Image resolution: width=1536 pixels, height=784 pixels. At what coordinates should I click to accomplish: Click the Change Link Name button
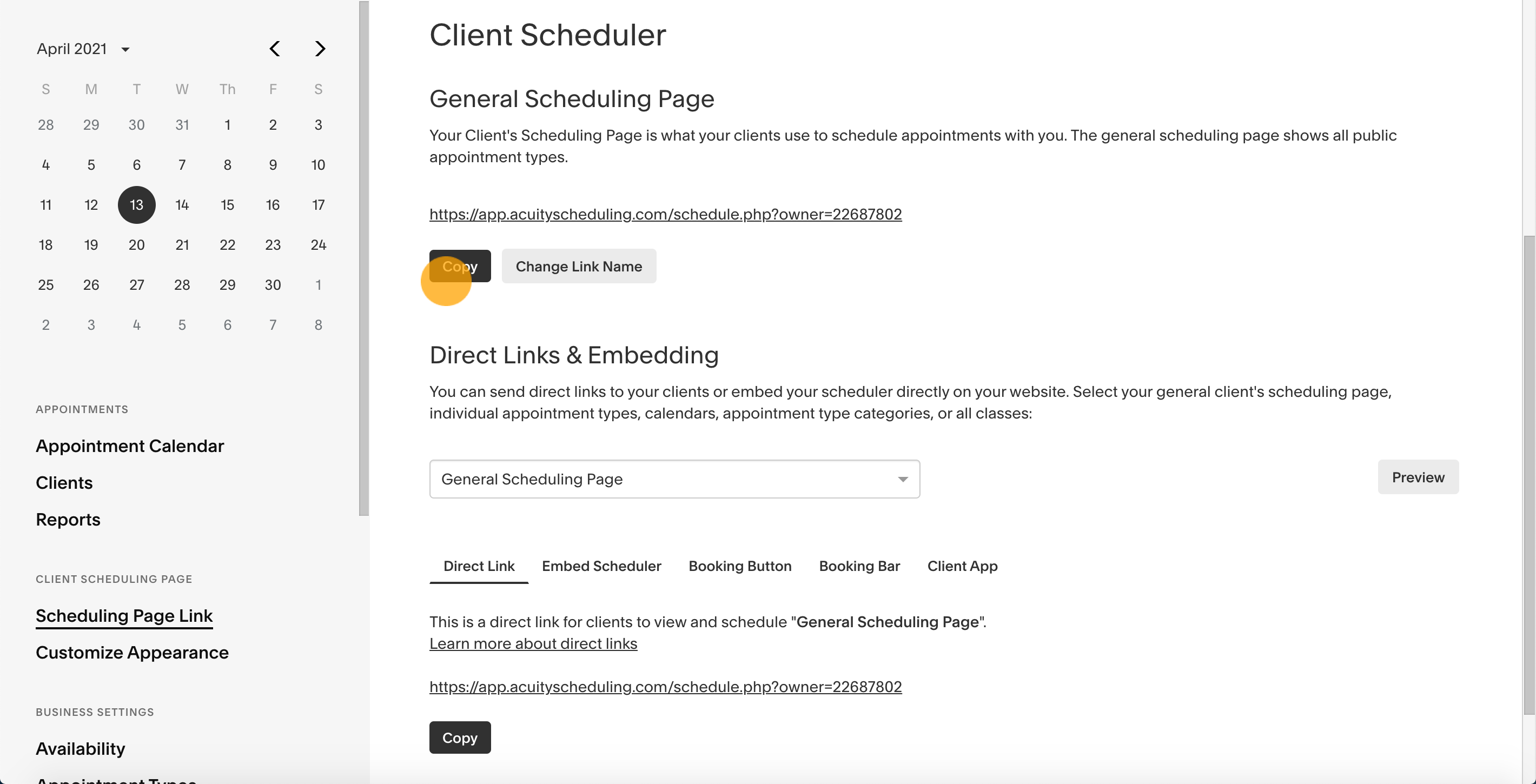578,266
